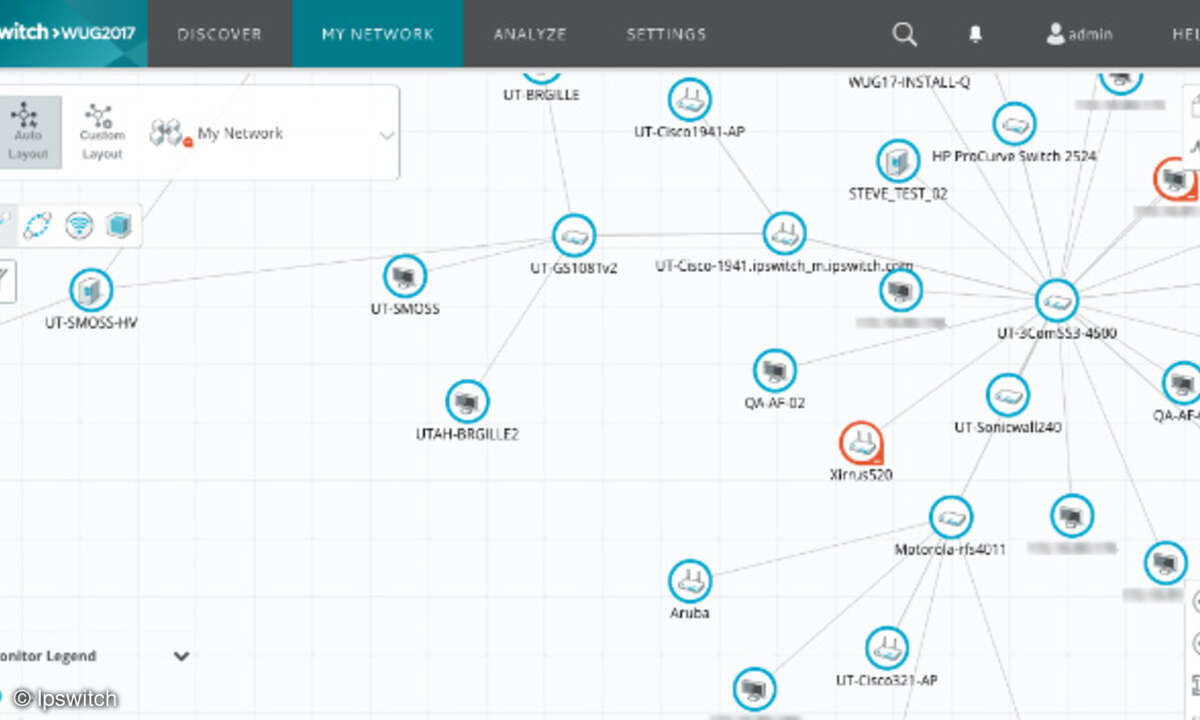Open the My Network map selector
Screen dimensions: 1200x720
270,133
